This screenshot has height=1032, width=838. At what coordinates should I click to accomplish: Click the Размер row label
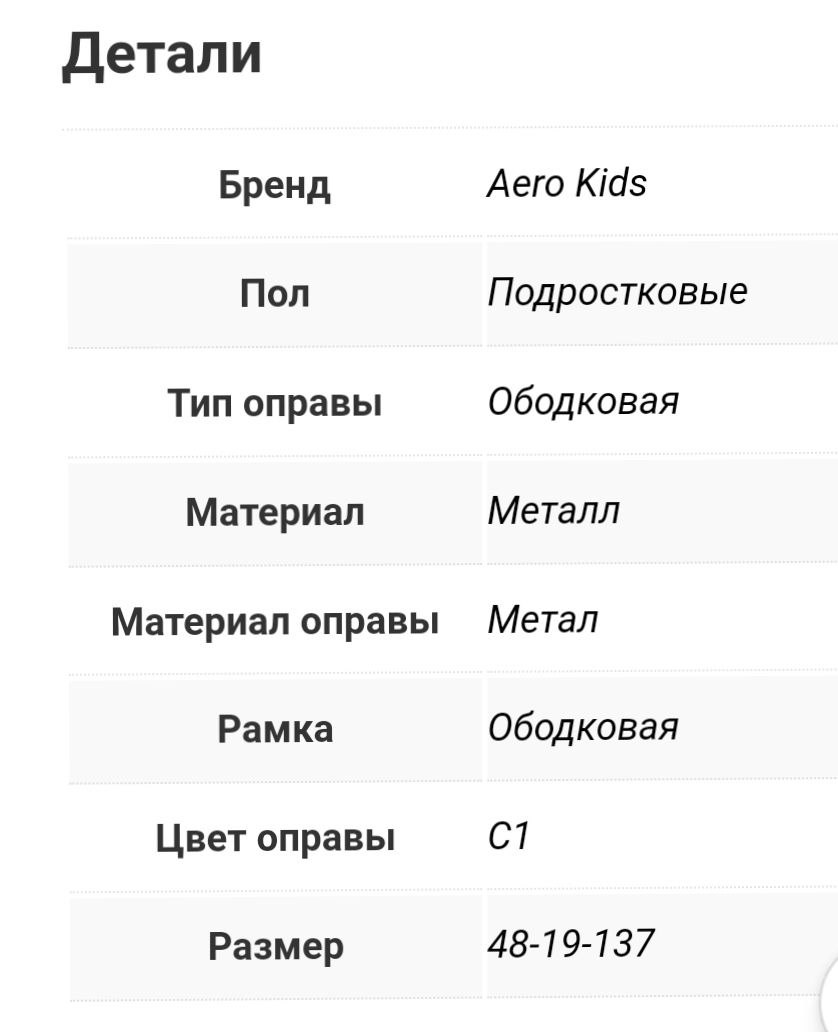275,946
